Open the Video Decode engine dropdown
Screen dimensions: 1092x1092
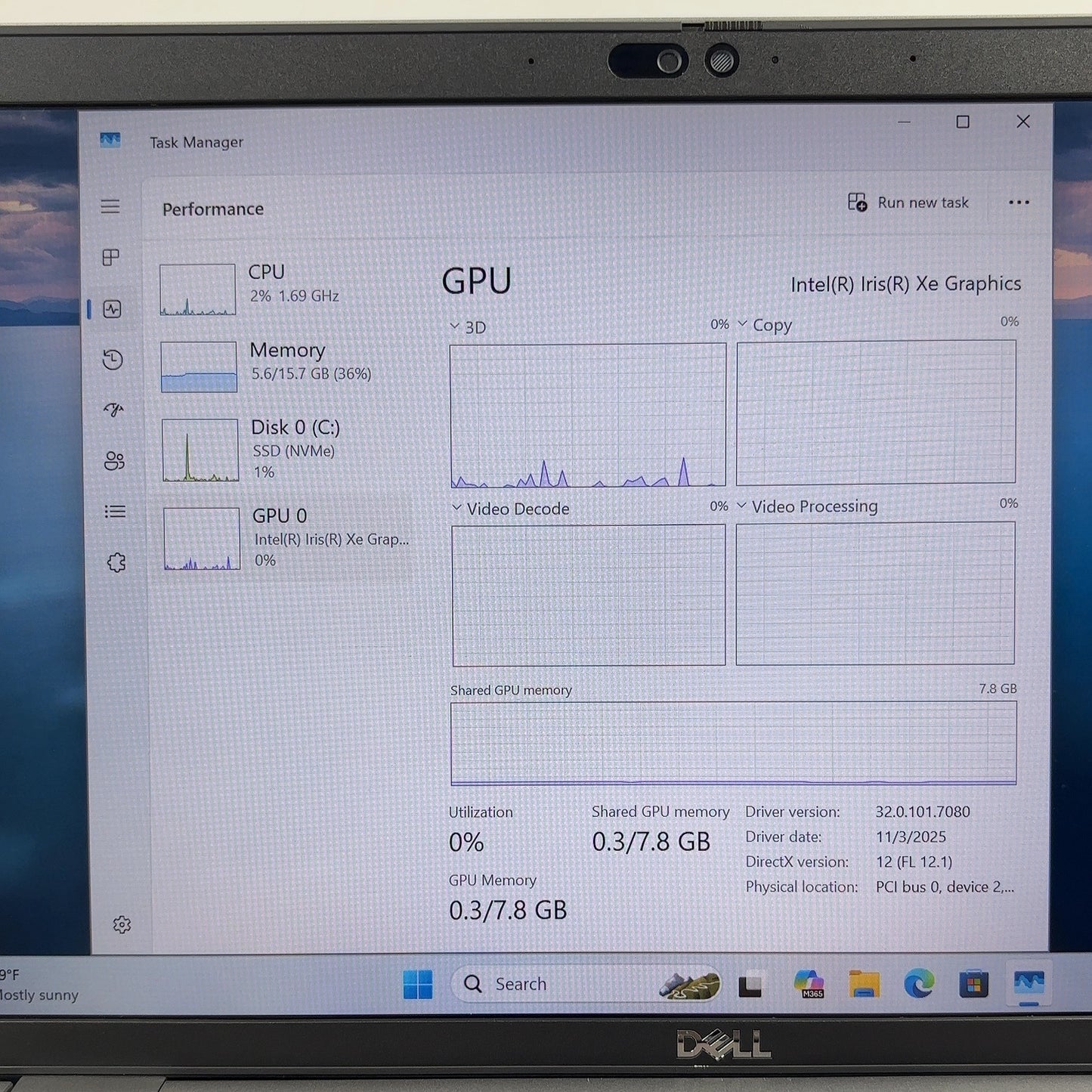pyautogui.click(x=456, y=508)
